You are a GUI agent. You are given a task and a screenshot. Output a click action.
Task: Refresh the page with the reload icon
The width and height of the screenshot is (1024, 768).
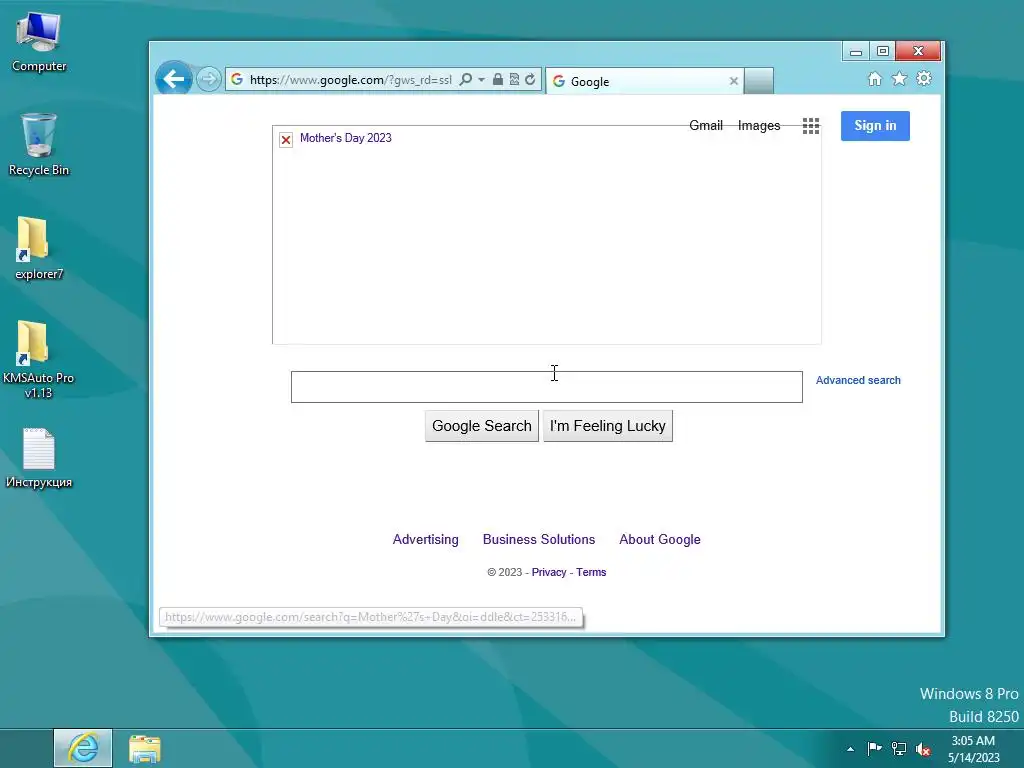coord(530,80)
